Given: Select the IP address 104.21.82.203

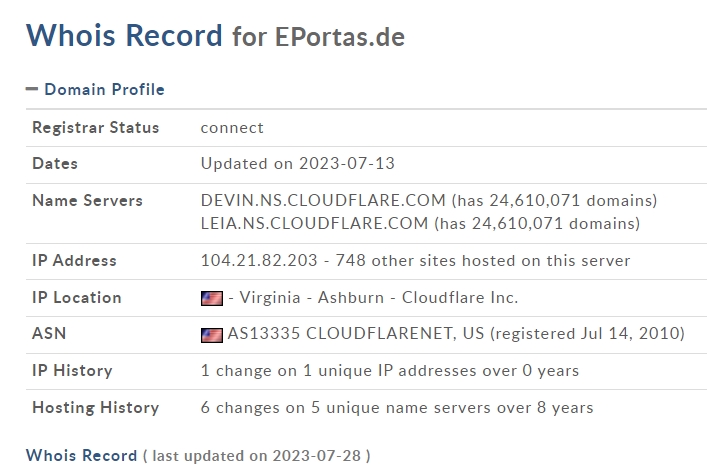Looking at the screenshot, I should coord(259,260).
